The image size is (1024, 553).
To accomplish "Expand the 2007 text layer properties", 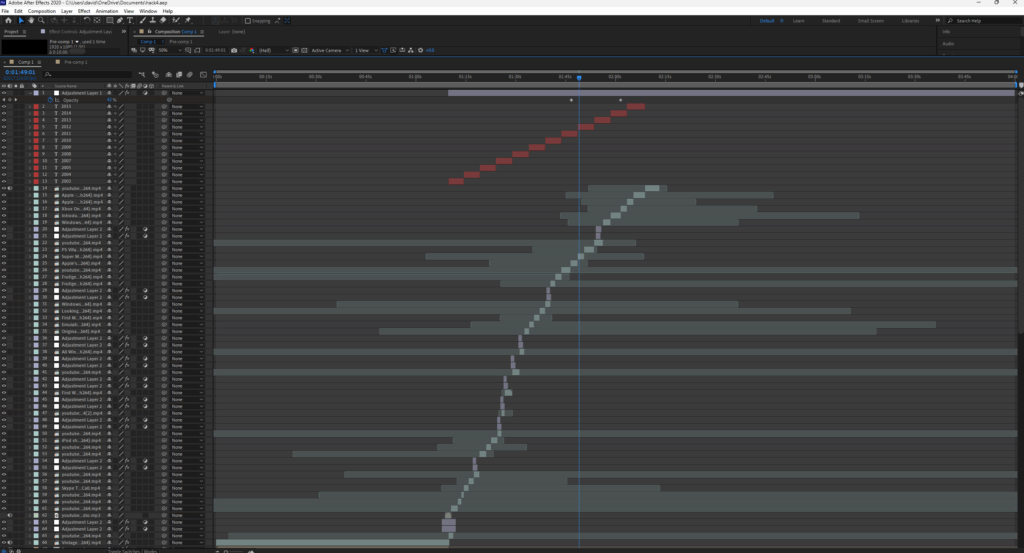I will pos(30,161).
